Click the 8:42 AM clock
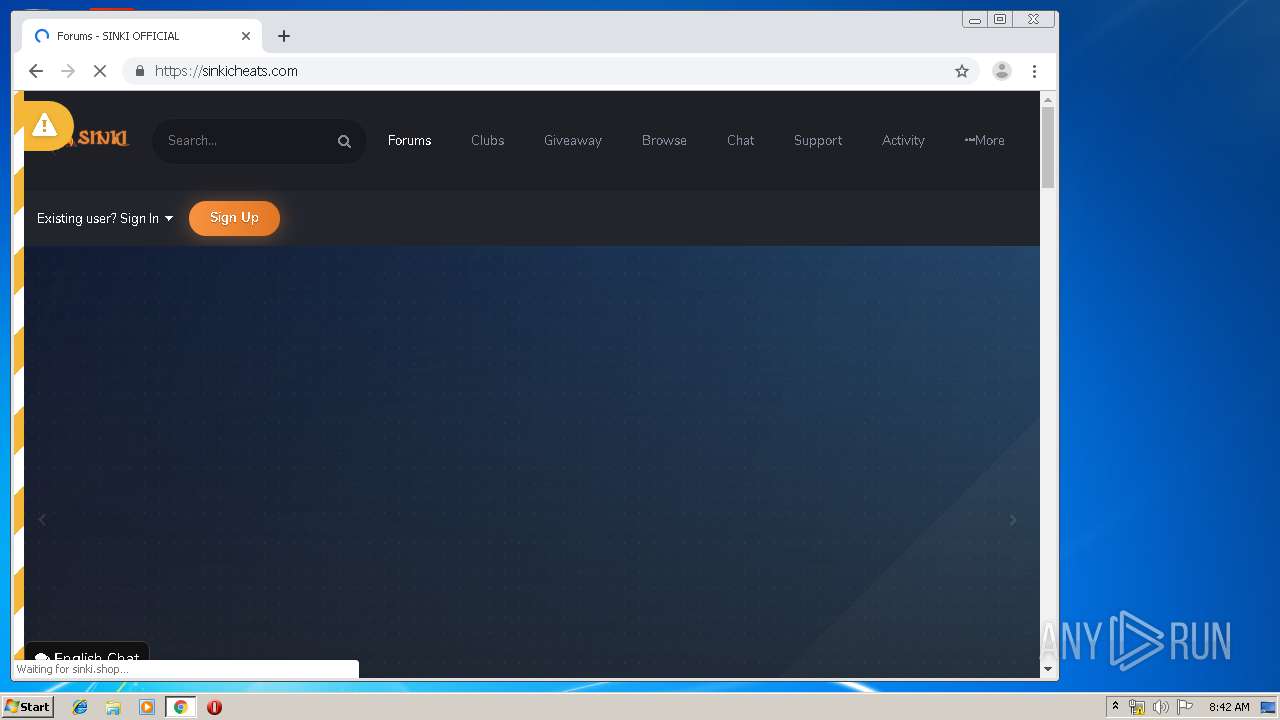 (1229, 707)
